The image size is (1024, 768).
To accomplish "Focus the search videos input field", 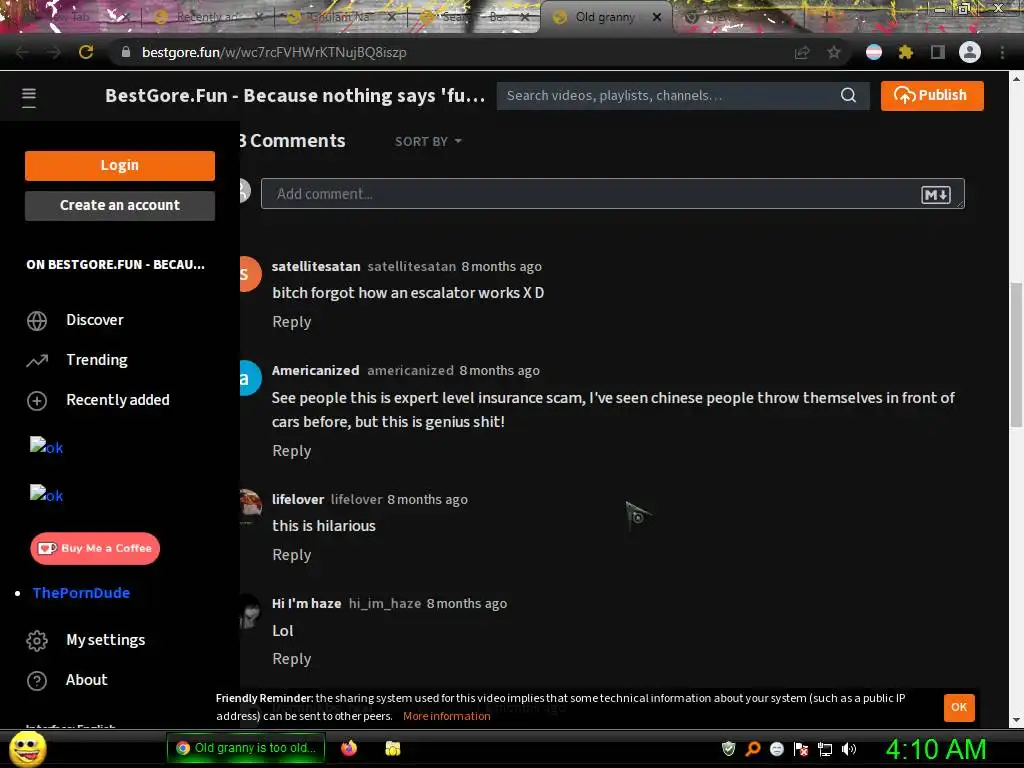I will [667, 95].
